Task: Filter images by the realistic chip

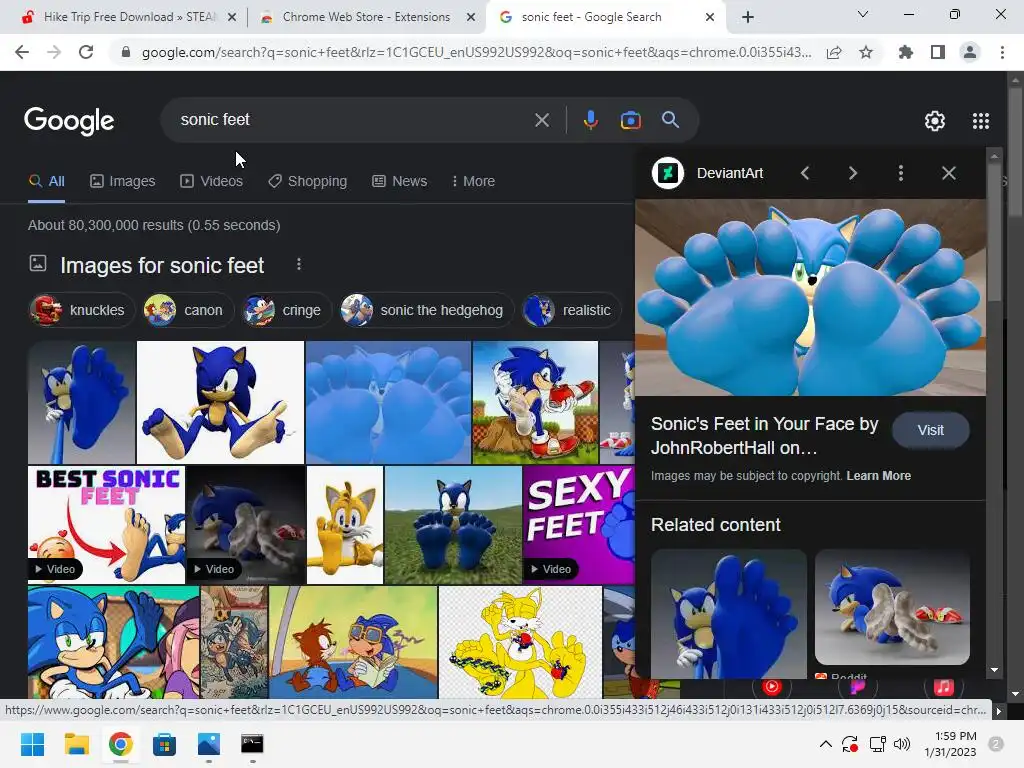Action: pyautogui.click(x=571, y=310)
